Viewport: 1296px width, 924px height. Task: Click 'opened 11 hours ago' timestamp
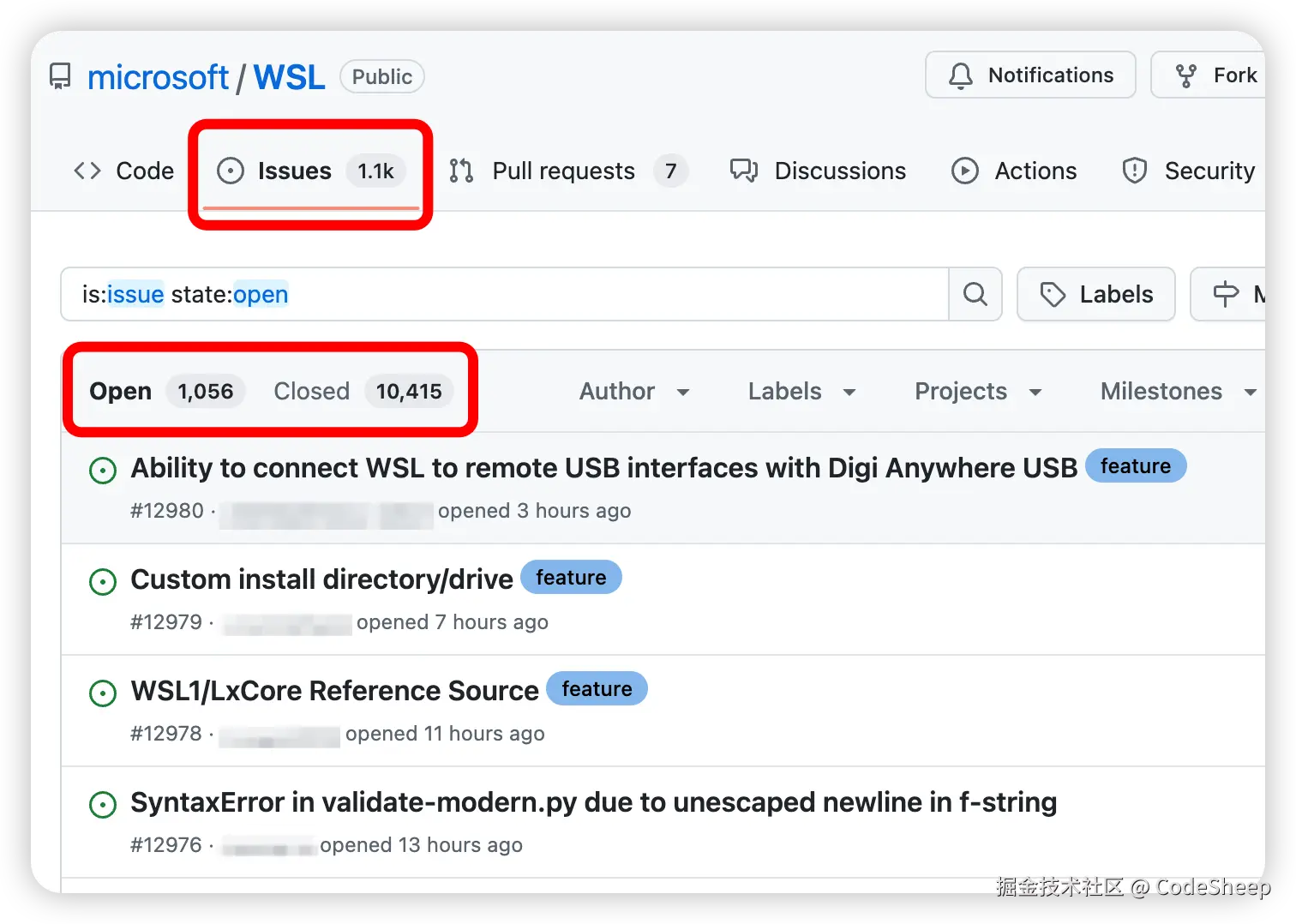[x=445, y=734]
